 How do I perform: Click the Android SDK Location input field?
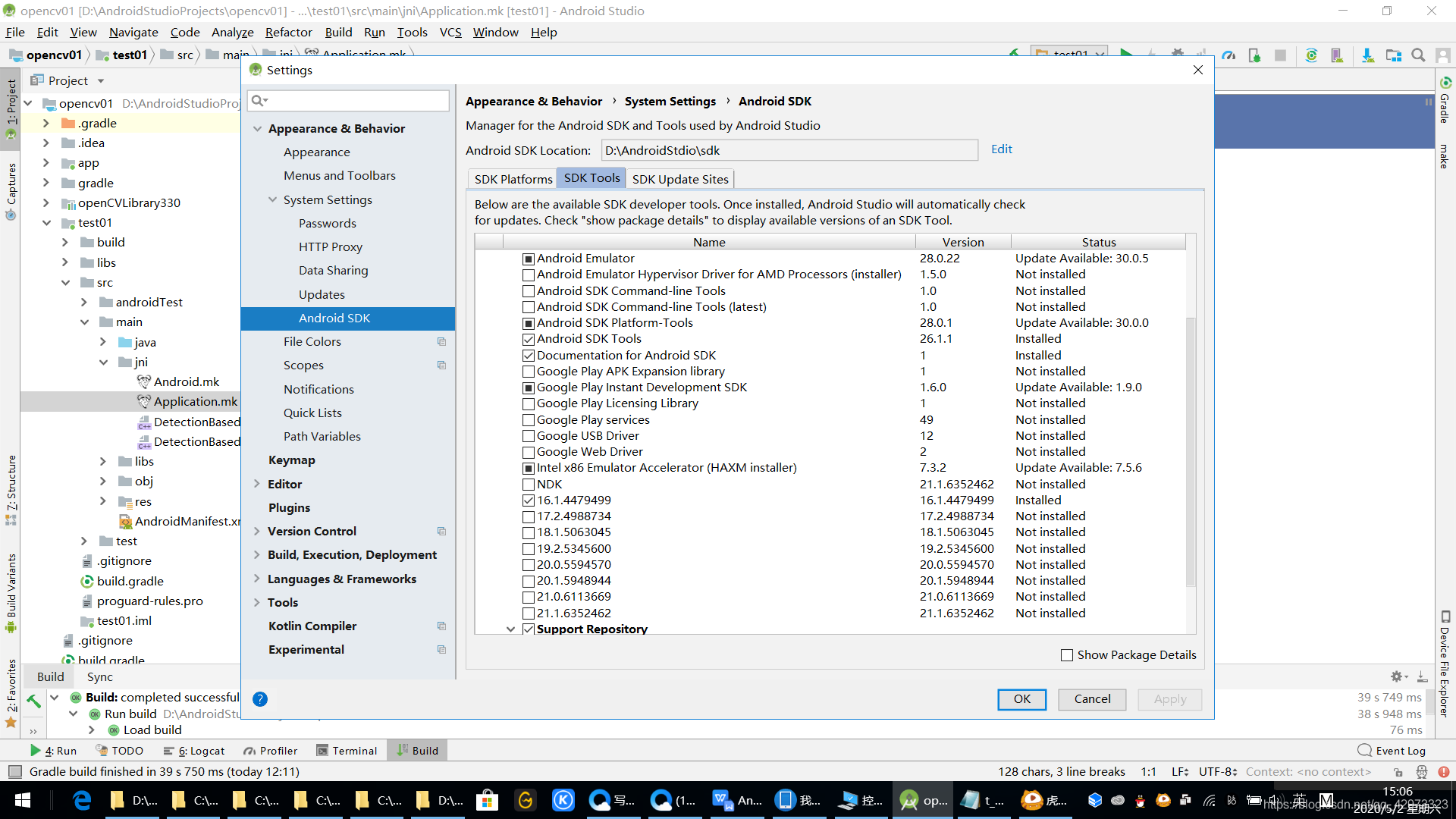789,150
